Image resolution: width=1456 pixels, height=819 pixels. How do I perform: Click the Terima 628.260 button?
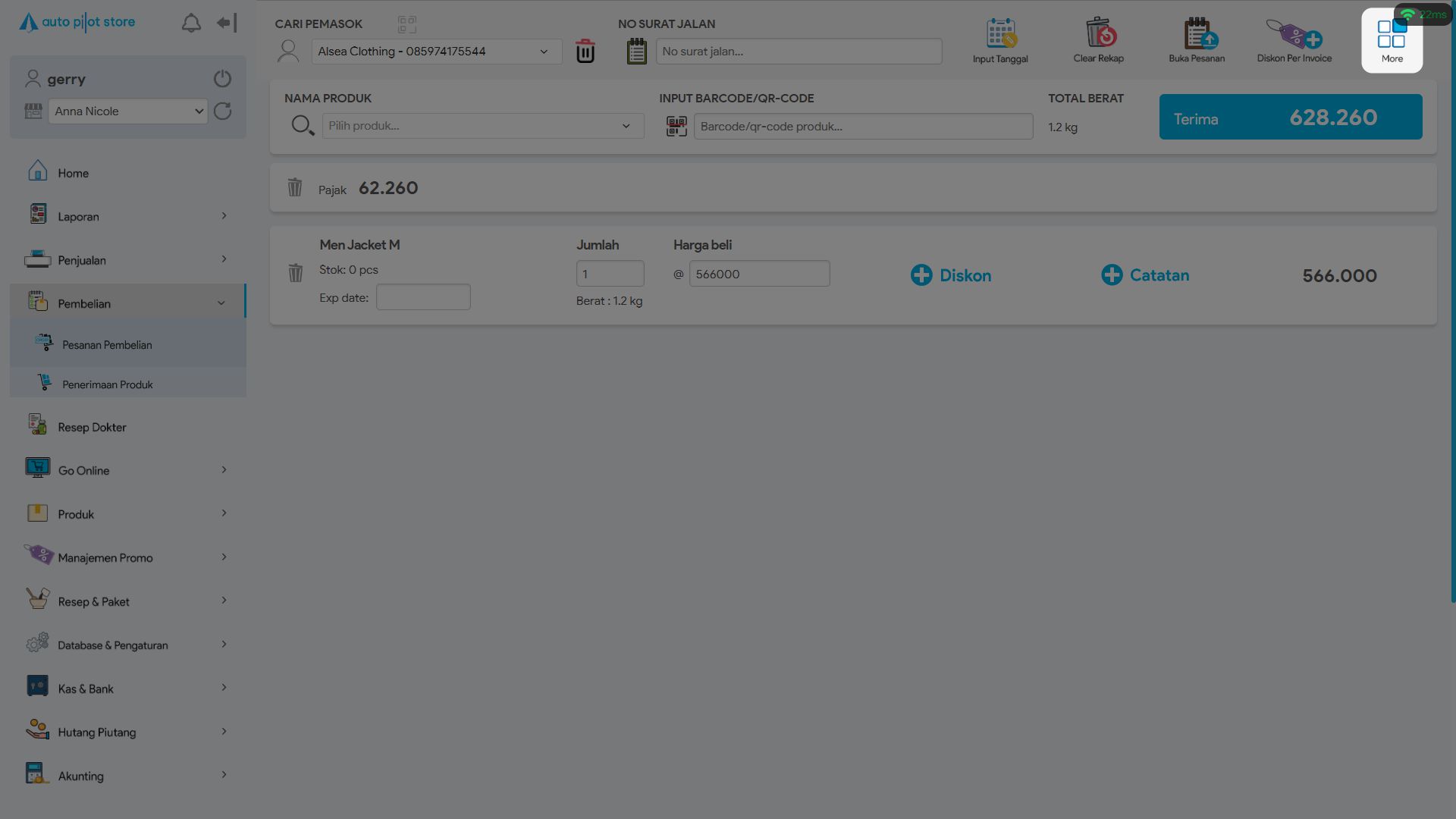pyautogui.click(x=1290, y=118)
